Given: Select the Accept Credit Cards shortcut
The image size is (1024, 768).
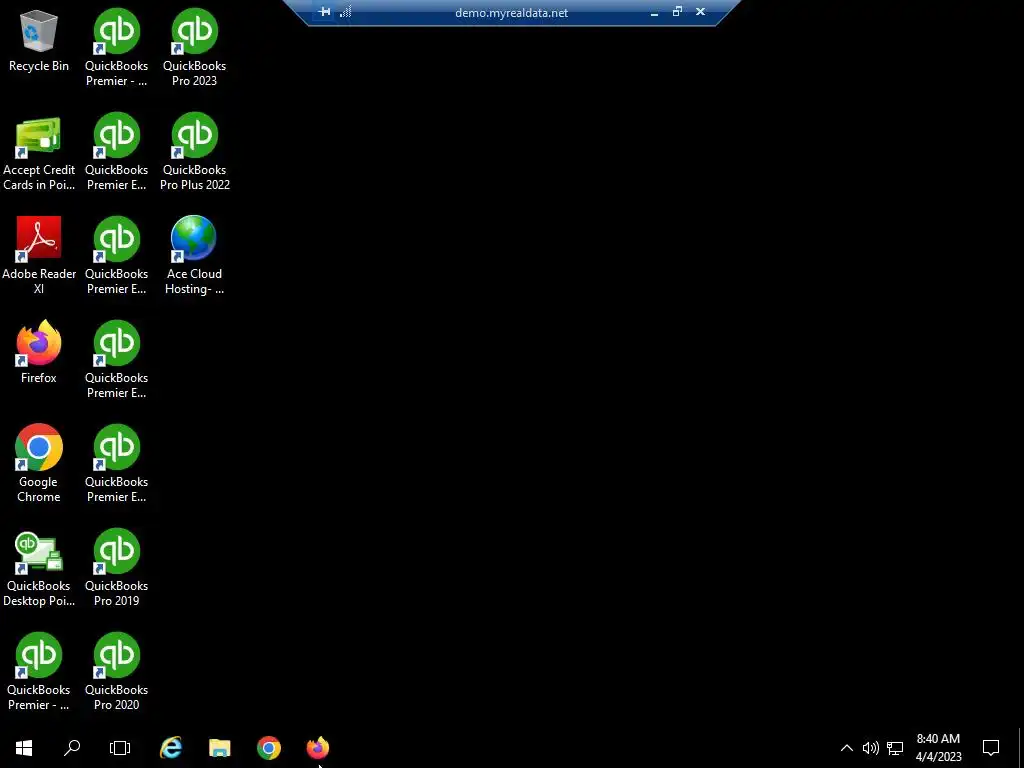Looking at the screenshot, I should click(39, 152).
